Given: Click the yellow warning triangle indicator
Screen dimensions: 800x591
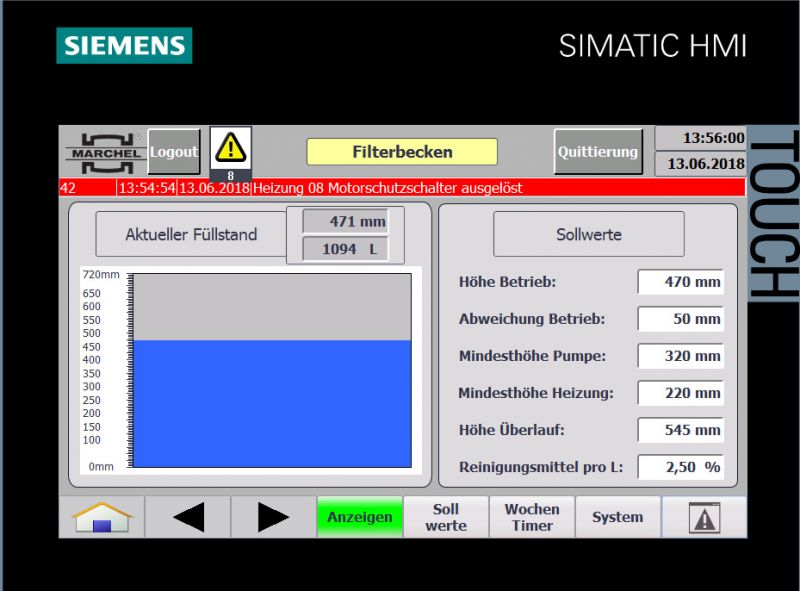Looking at the screenshot, I should [231, 148].
